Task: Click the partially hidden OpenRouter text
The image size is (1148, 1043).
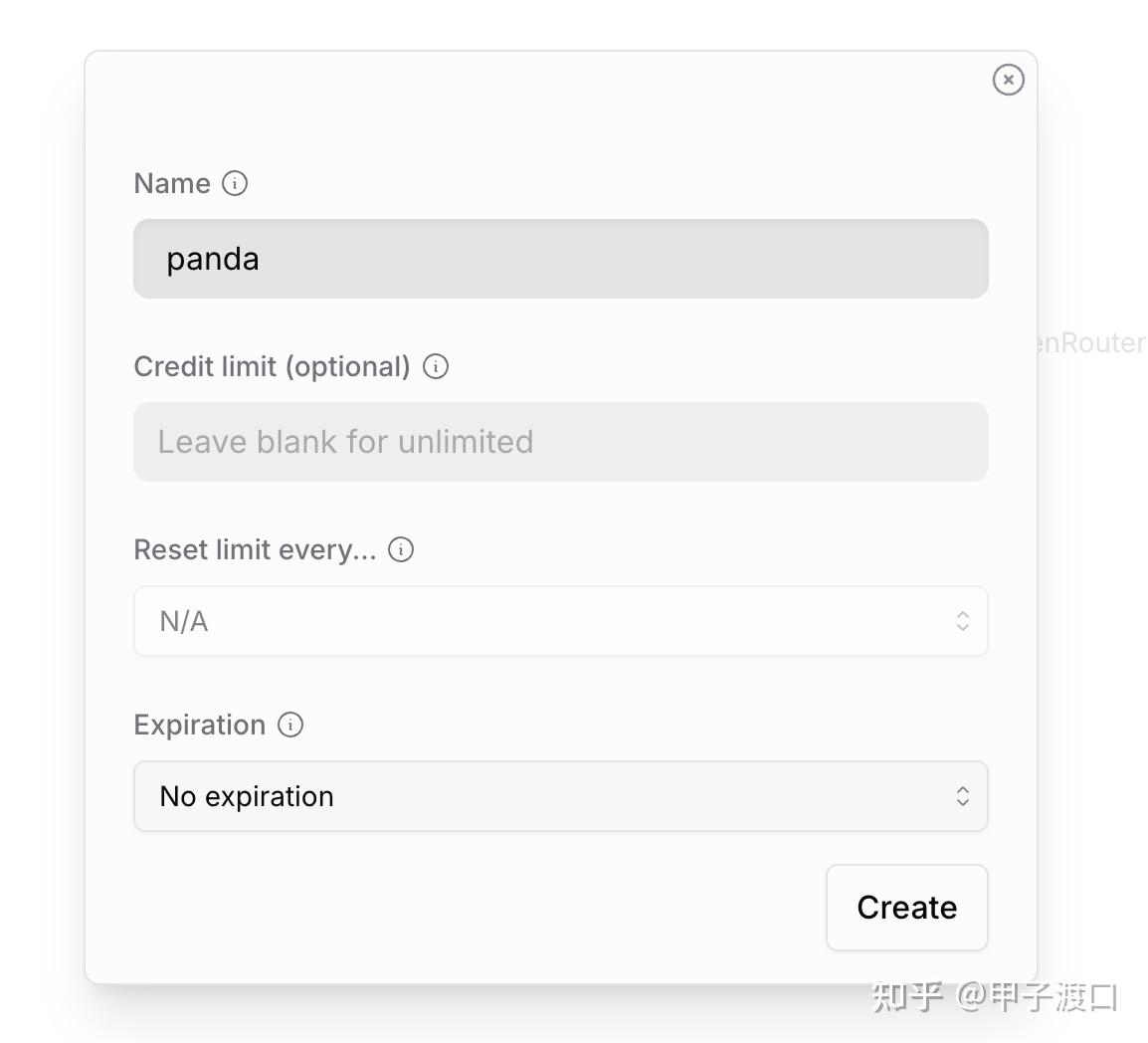Action: (x=1090, y=342)
